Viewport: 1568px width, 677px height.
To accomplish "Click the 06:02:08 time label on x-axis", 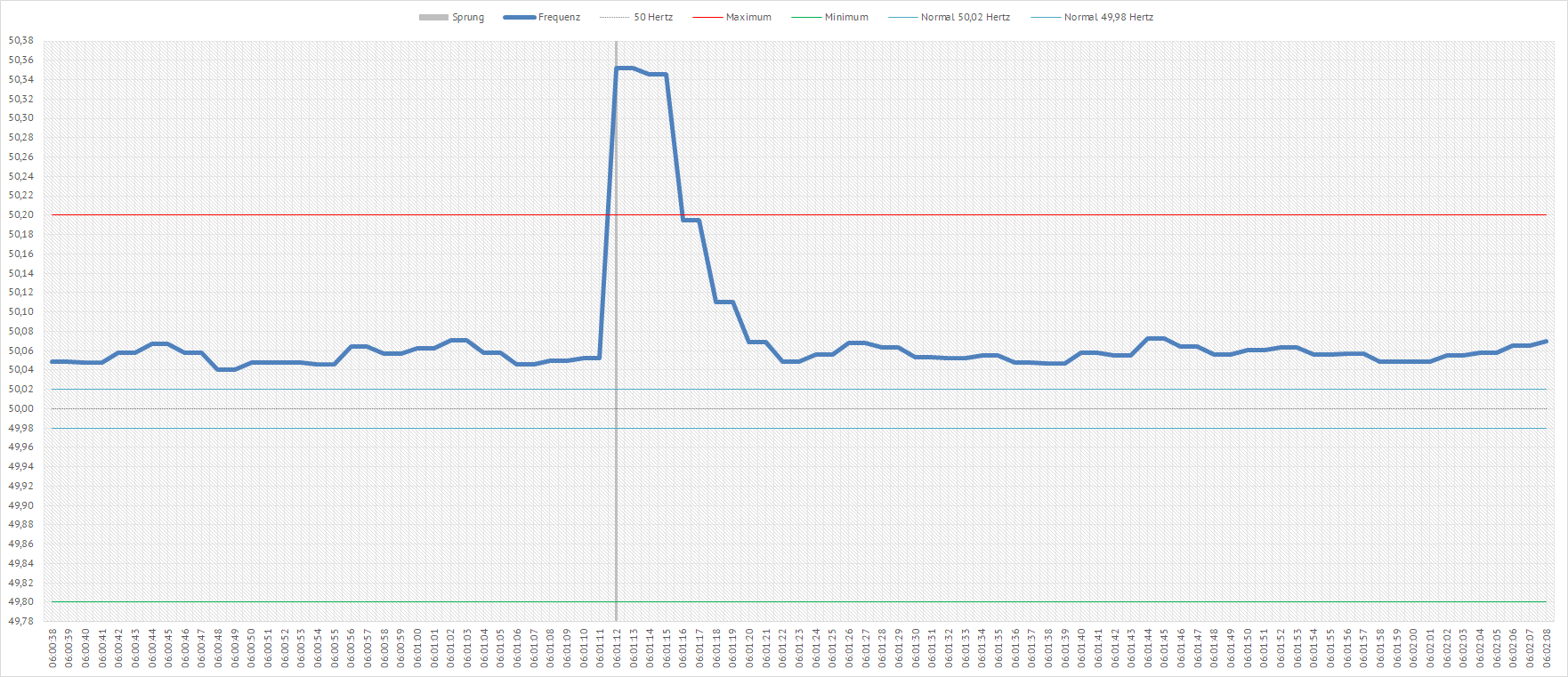I will coord(1547,649).
